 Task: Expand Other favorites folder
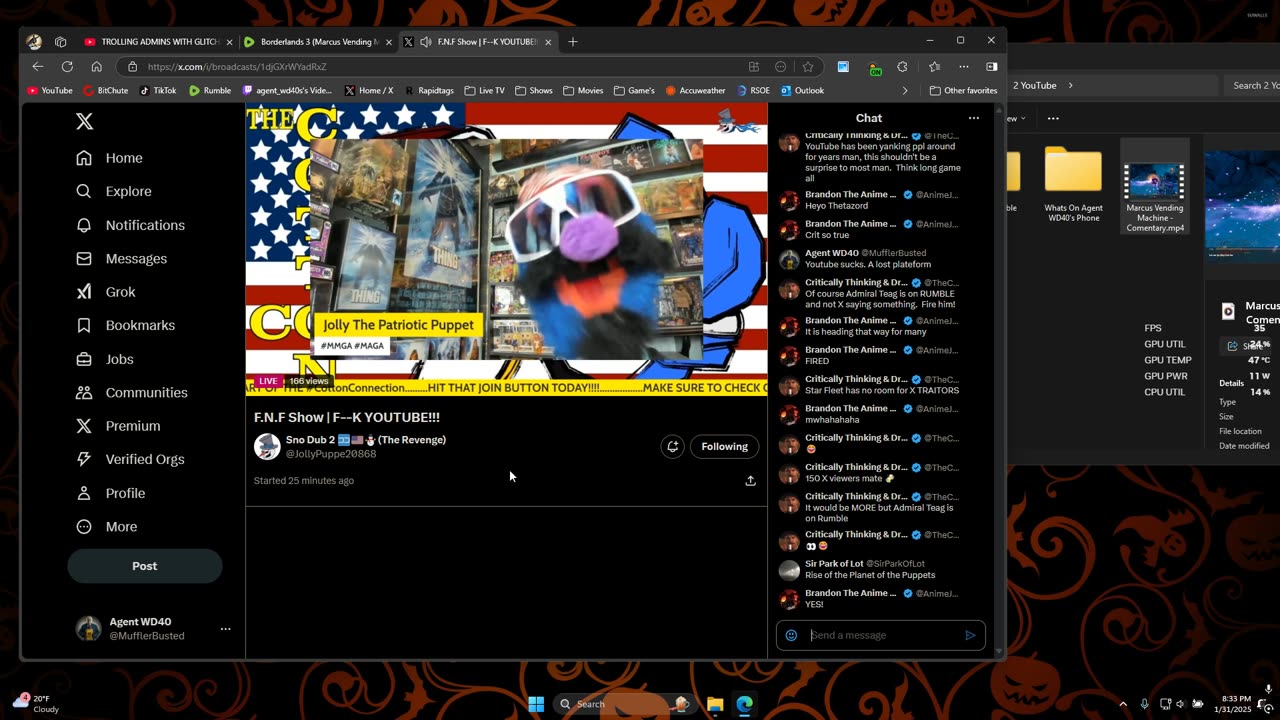click(963, 90)
